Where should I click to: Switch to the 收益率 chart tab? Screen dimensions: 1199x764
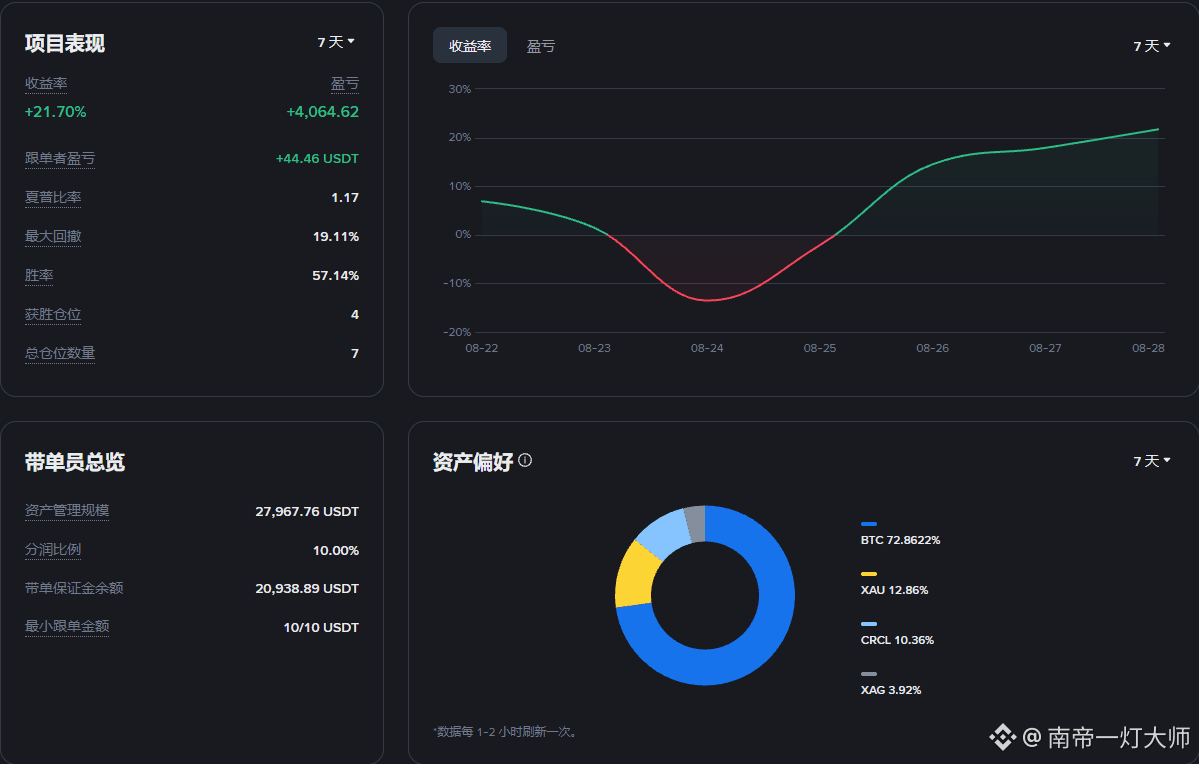click(470, 46)
